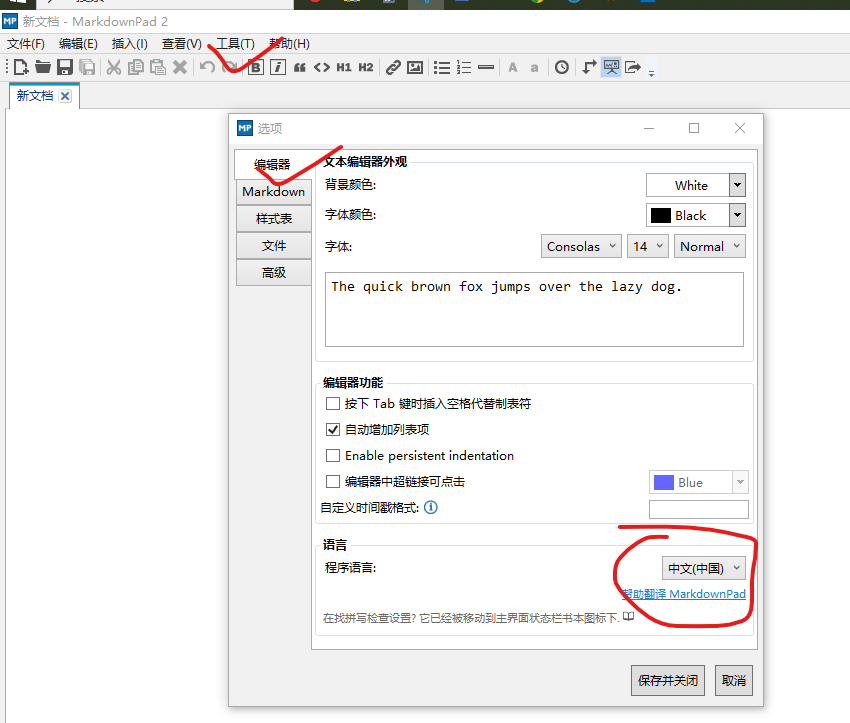
Task: Open Normal font weight dropdown
Action: (x=710, y=247)
